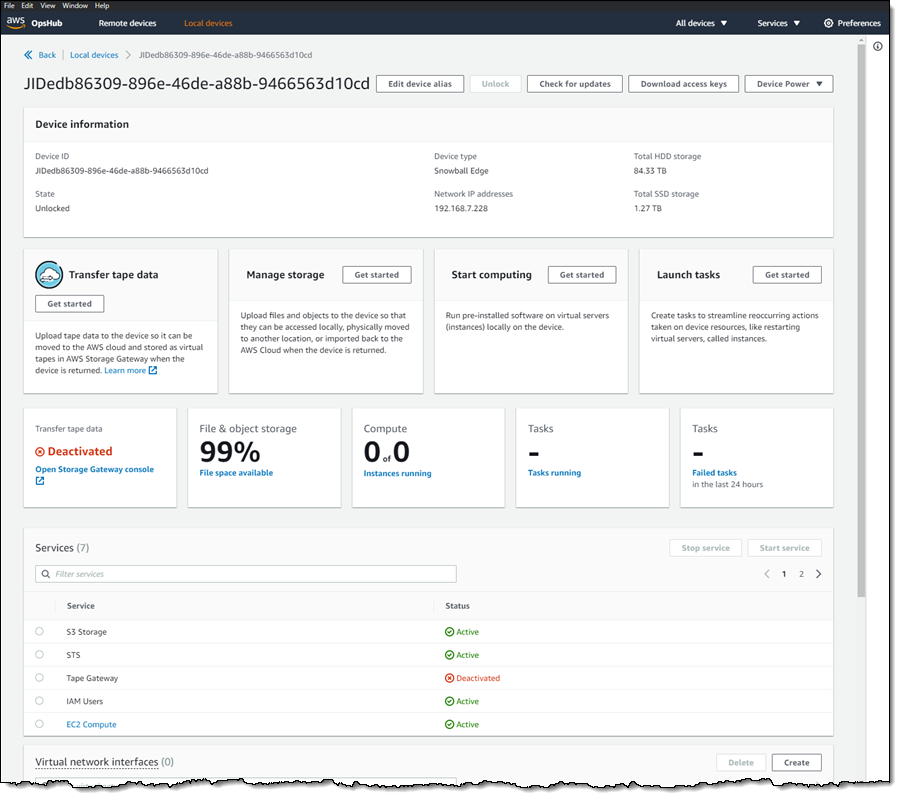The image size is (900, 798).
Task: Click the IP address 192.168.7.228
Action: click(x=461, y=208)
